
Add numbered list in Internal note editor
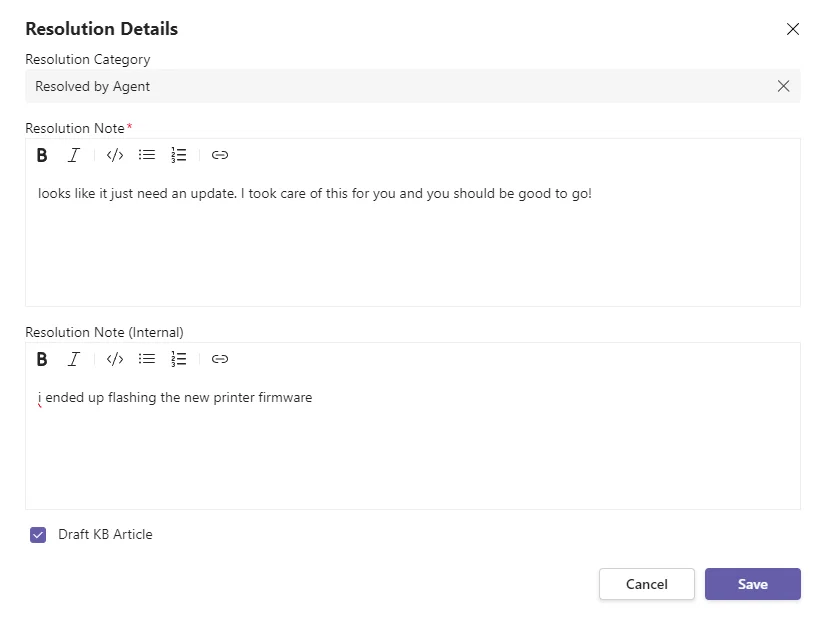tap(179, 359)
